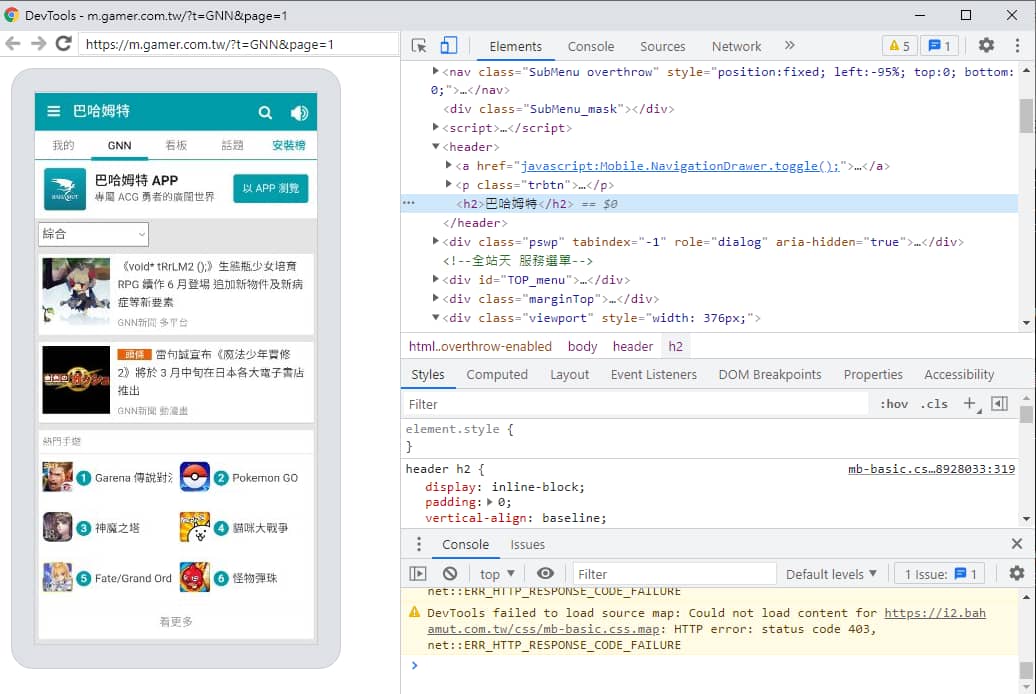Open console settings gear
Viewport: 1036px width, 694px height.
coord(1016,573)
